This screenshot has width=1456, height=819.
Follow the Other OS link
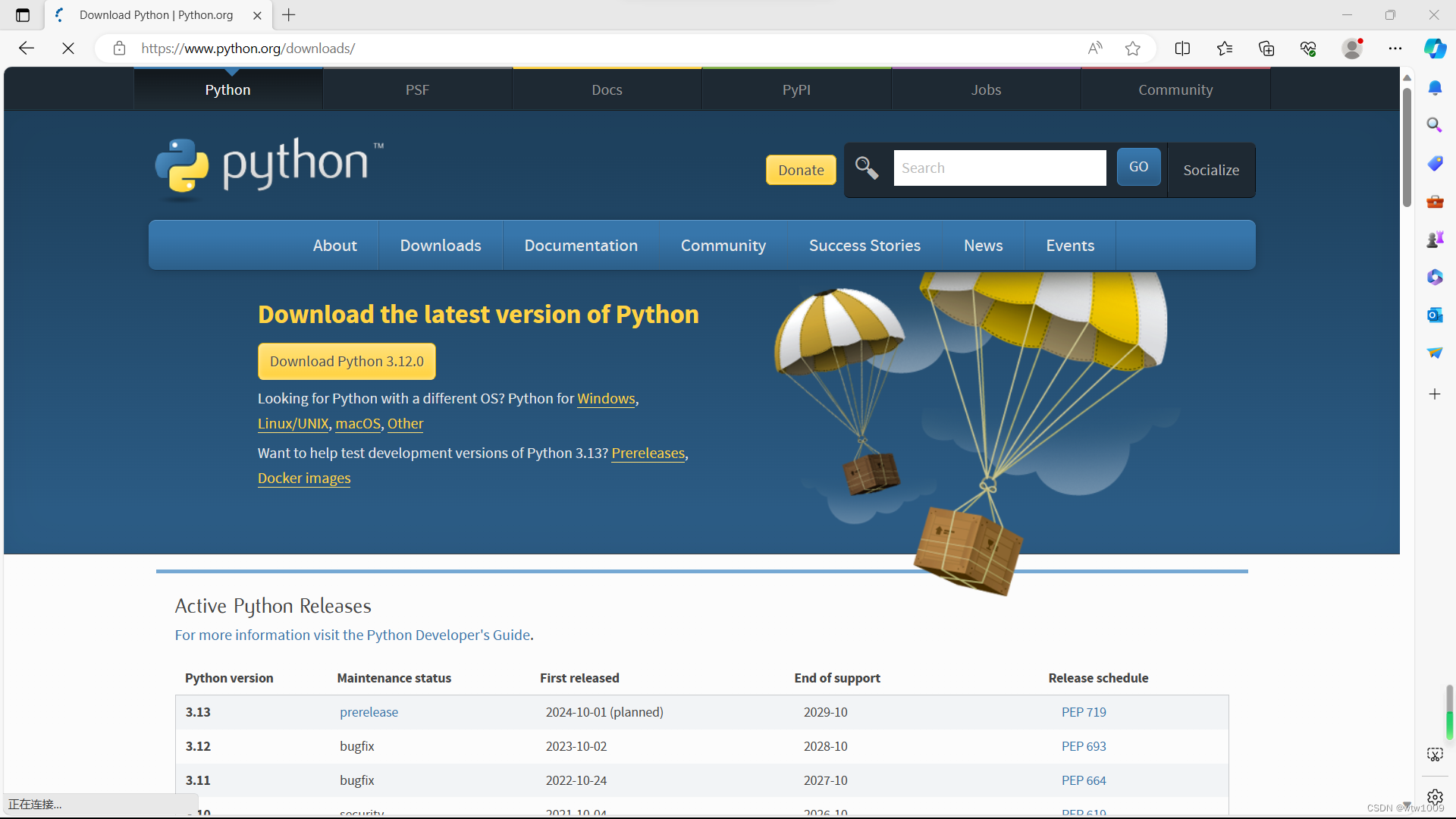tap(405, 424)
